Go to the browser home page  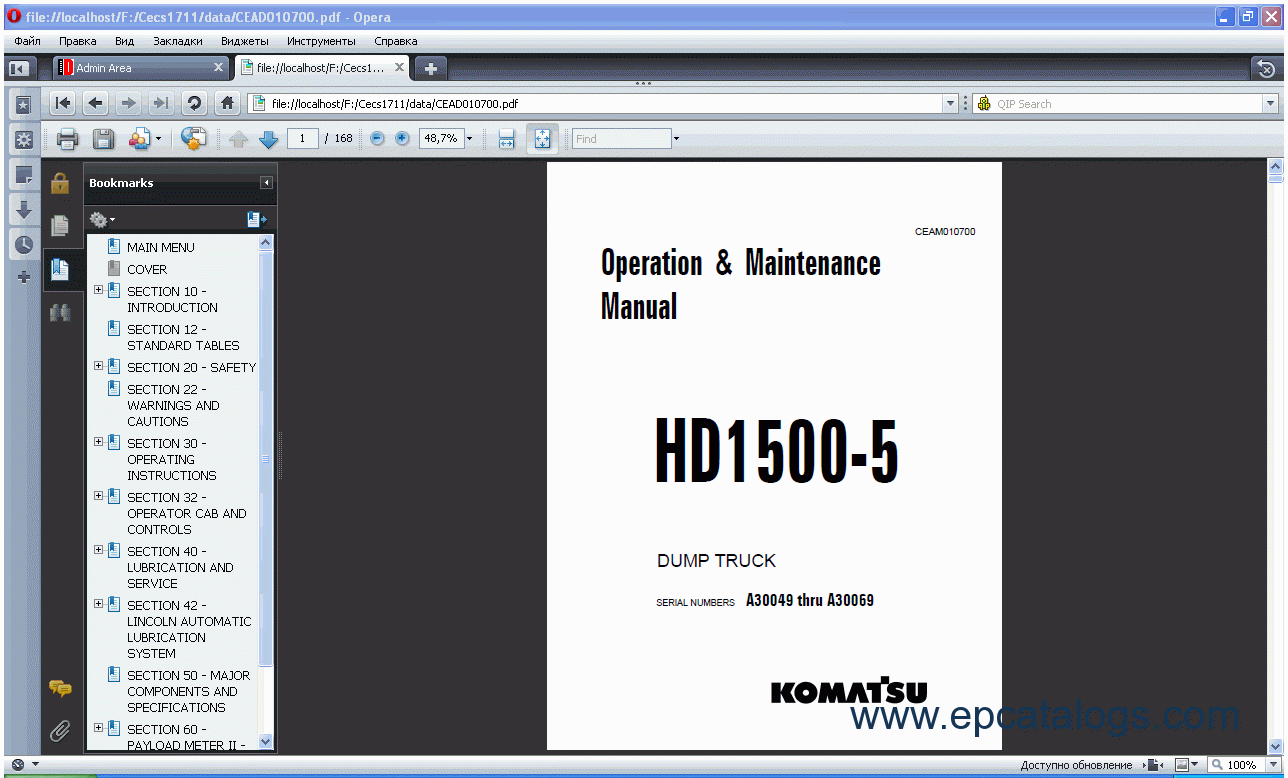pyautogui.click(x=228, y=103)
